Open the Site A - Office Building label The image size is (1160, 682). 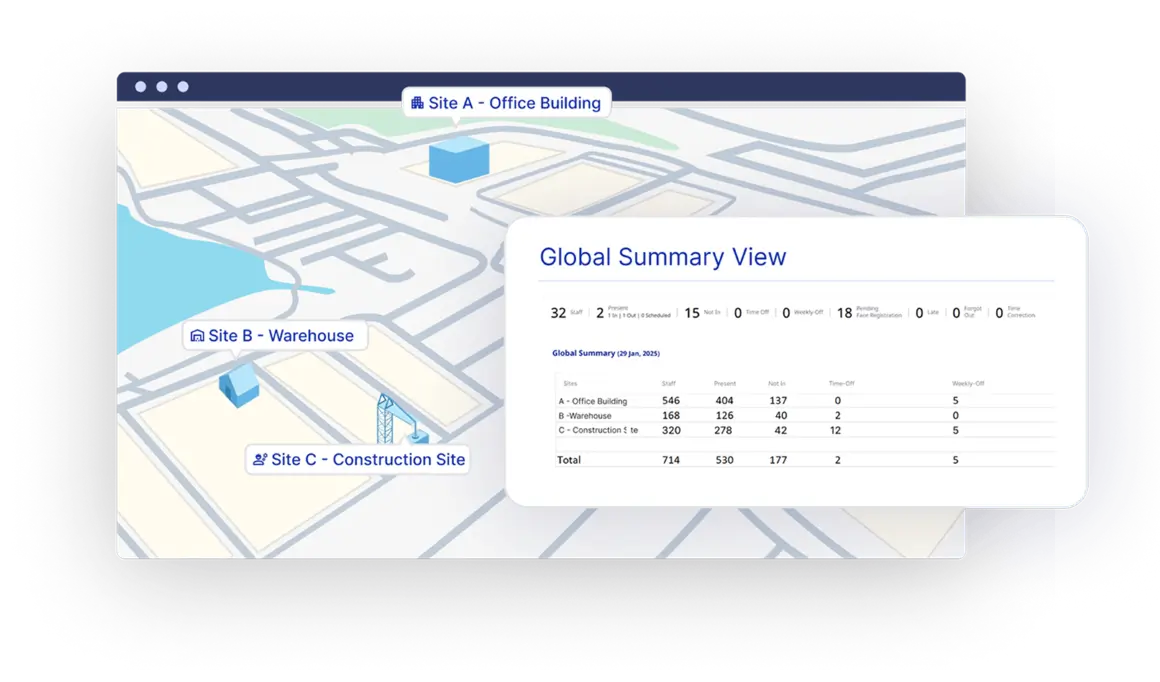pyautogui.click(x=507, y=103)
